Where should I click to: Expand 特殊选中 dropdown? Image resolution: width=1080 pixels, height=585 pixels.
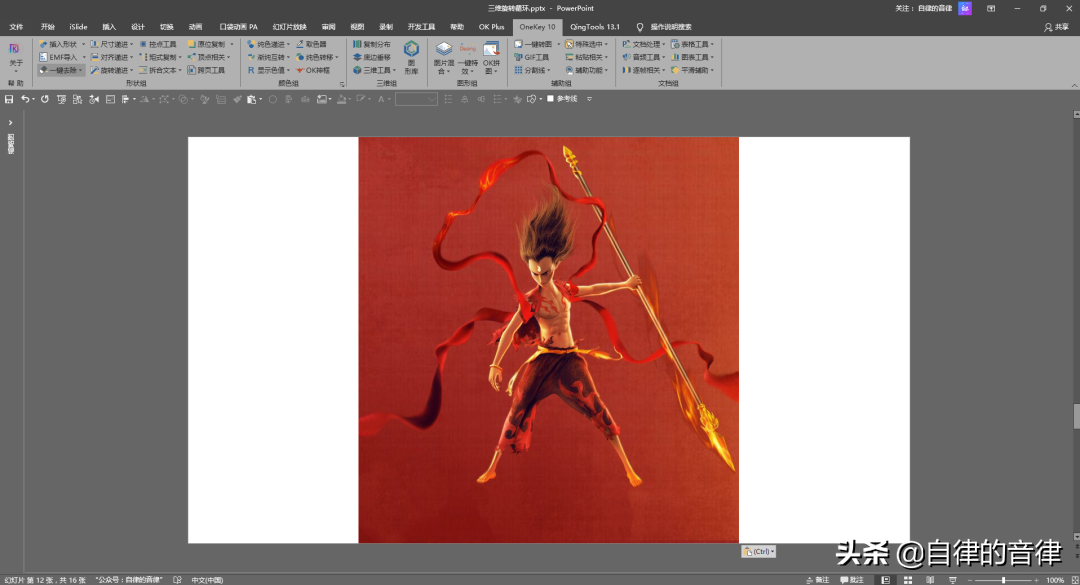point(606,44)
